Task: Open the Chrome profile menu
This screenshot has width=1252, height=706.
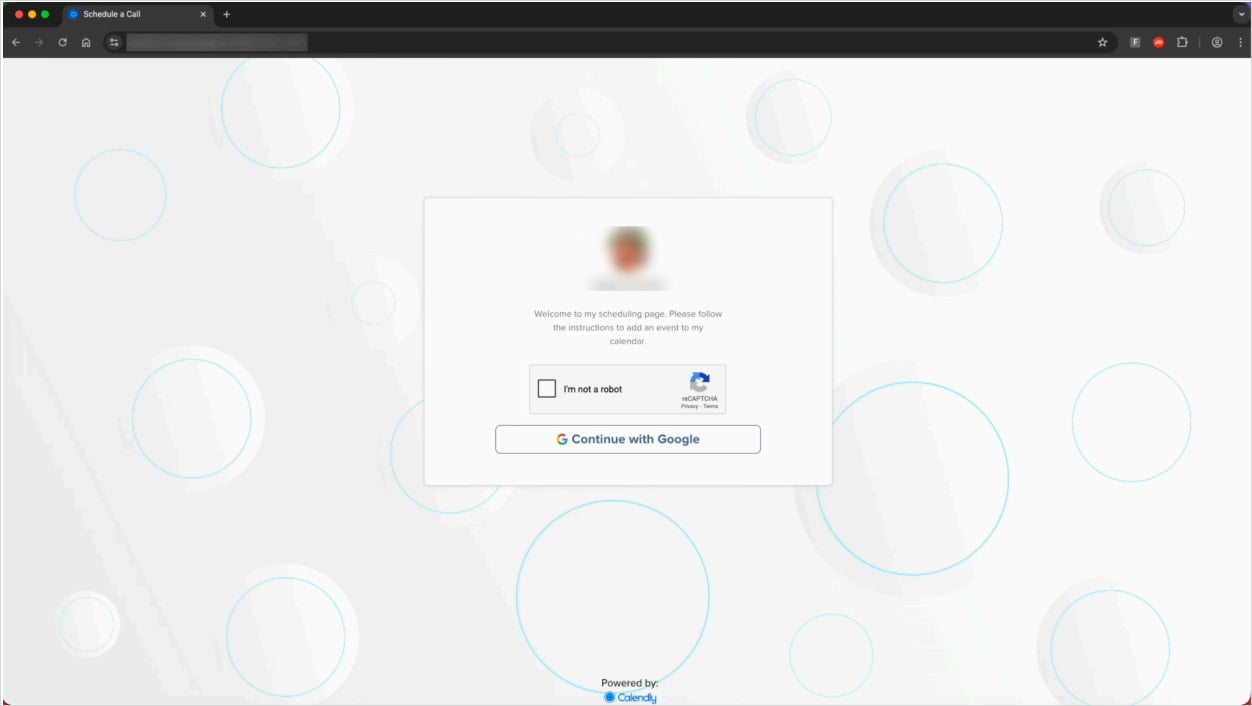Action: click(x=1217, y=42)
